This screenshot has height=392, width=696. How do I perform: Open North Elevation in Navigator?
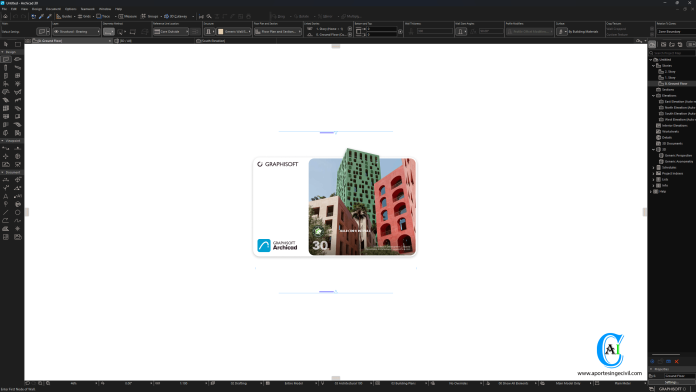click(680, 107)
